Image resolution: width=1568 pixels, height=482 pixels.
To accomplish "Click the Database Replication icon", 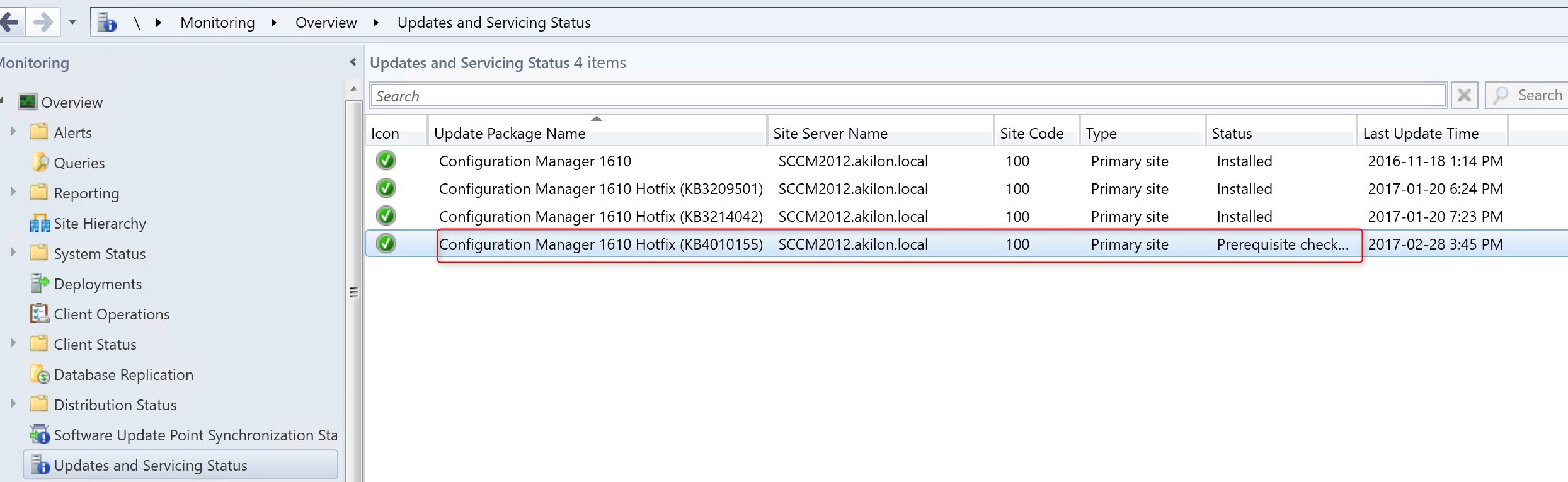I will pos(40,374).
